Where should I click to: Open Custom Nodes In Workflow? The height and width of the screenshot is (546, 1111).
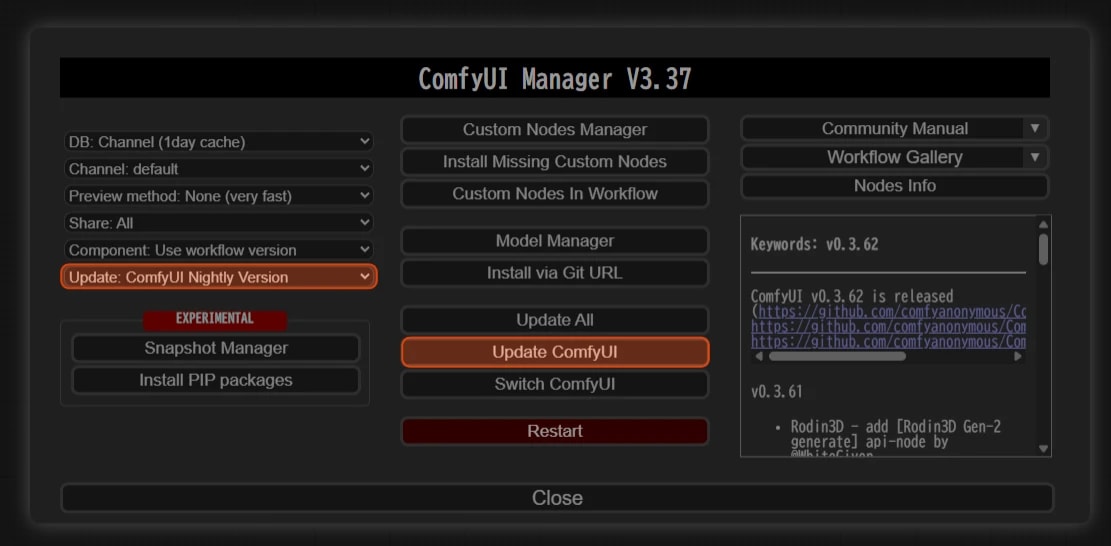tap(555, 193)
